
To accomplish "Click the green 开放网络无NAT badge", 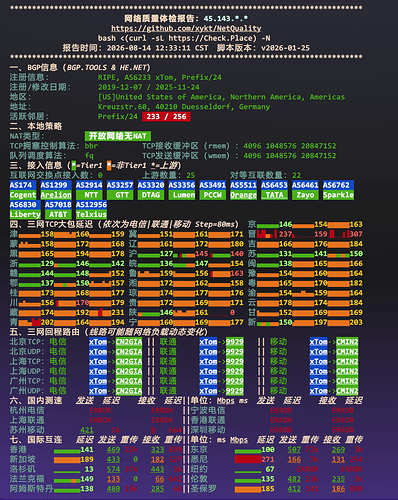I will point(118,136).
